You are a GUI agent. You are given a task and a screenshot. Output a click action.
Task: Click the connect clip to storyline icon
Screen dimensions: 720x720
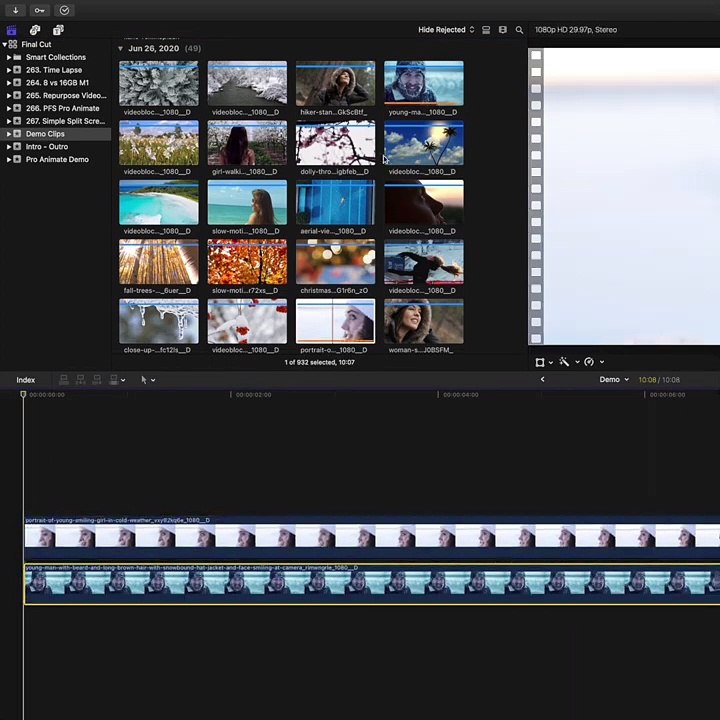click(64, 380)
